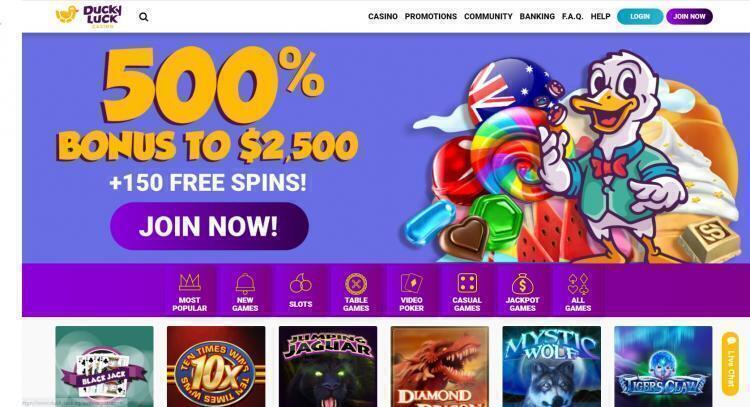Screen dimensions: 750x407
Task: Click the Login button
Action: pyautogui.click(x=640, y=16)
